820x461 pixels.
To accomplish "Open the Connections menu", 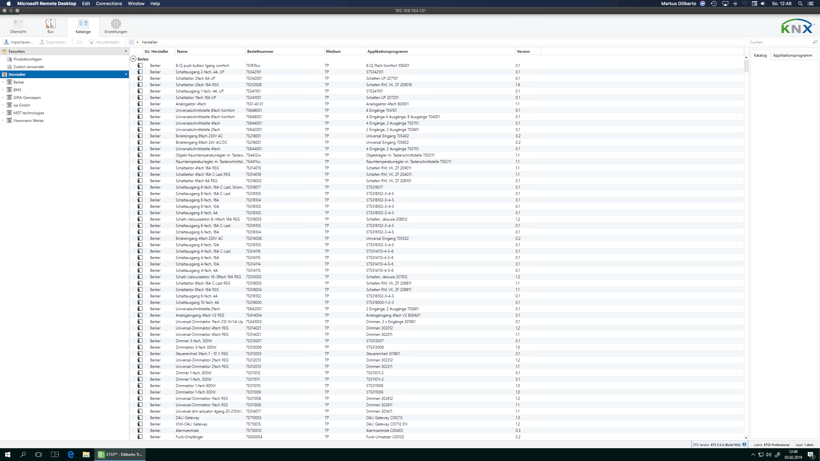I will (x=109, y=4).
